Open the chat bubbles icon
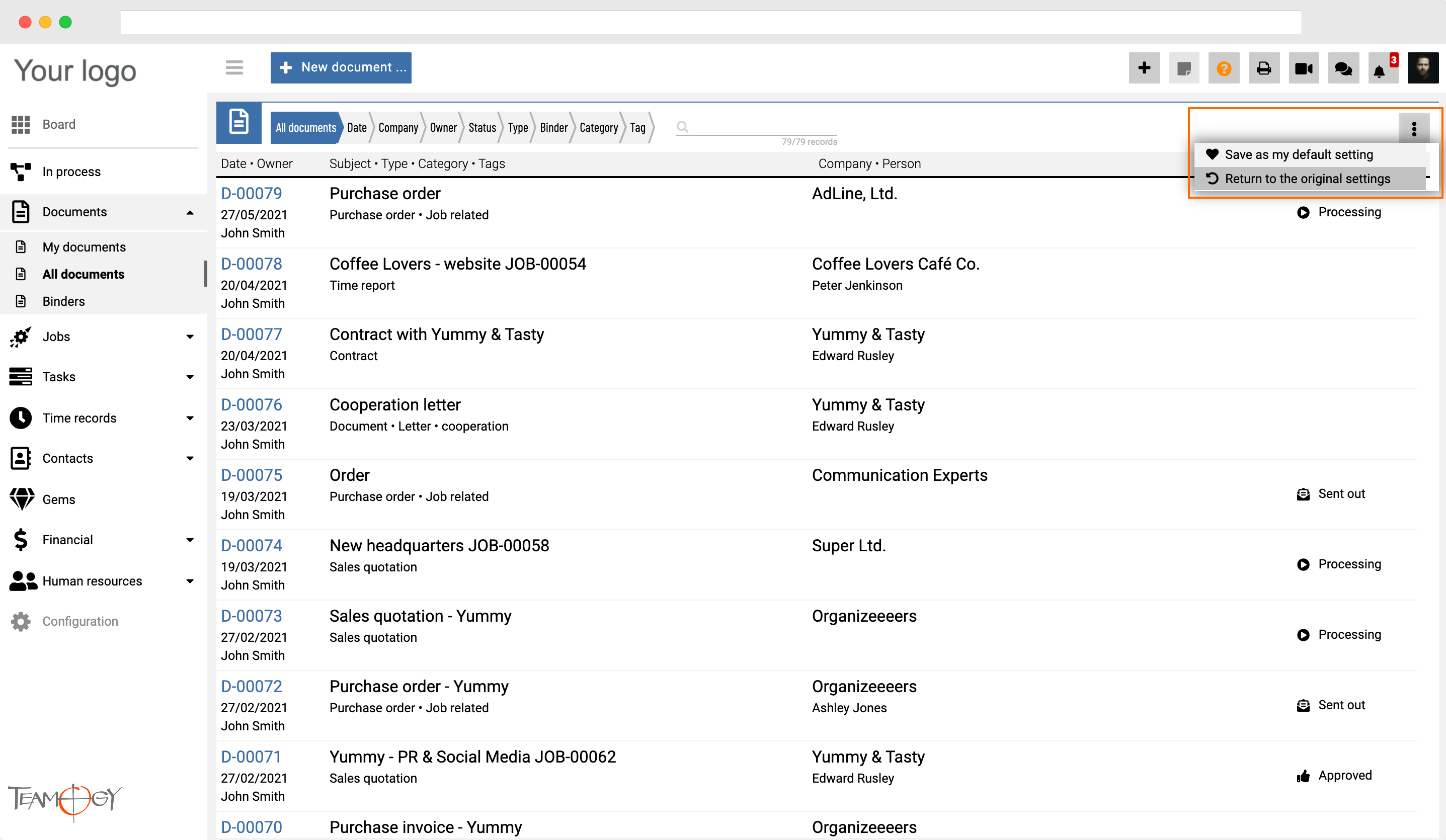 coord(1343,68)
